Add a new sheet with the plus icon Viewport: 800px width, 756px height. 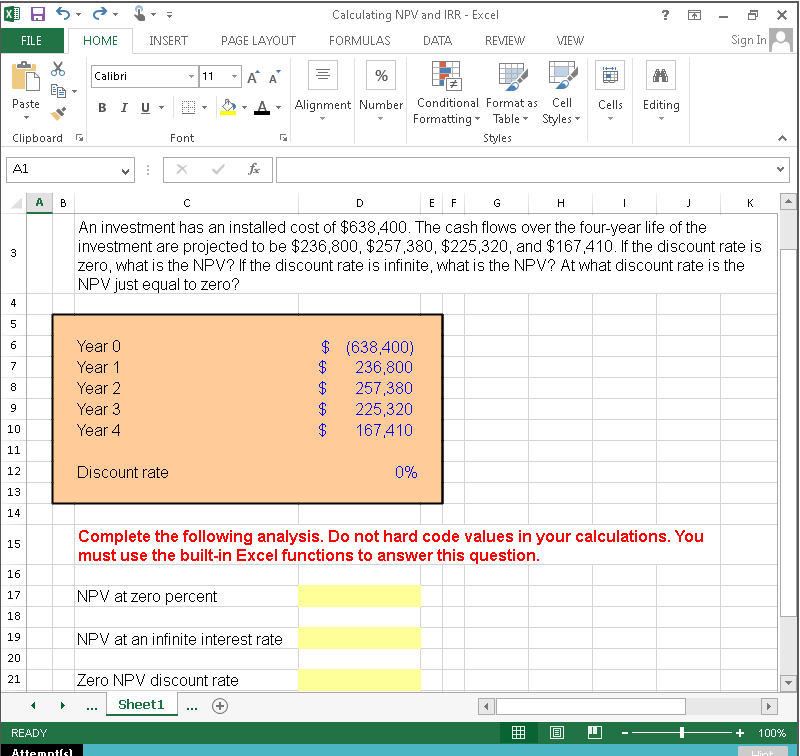[220, 706]
